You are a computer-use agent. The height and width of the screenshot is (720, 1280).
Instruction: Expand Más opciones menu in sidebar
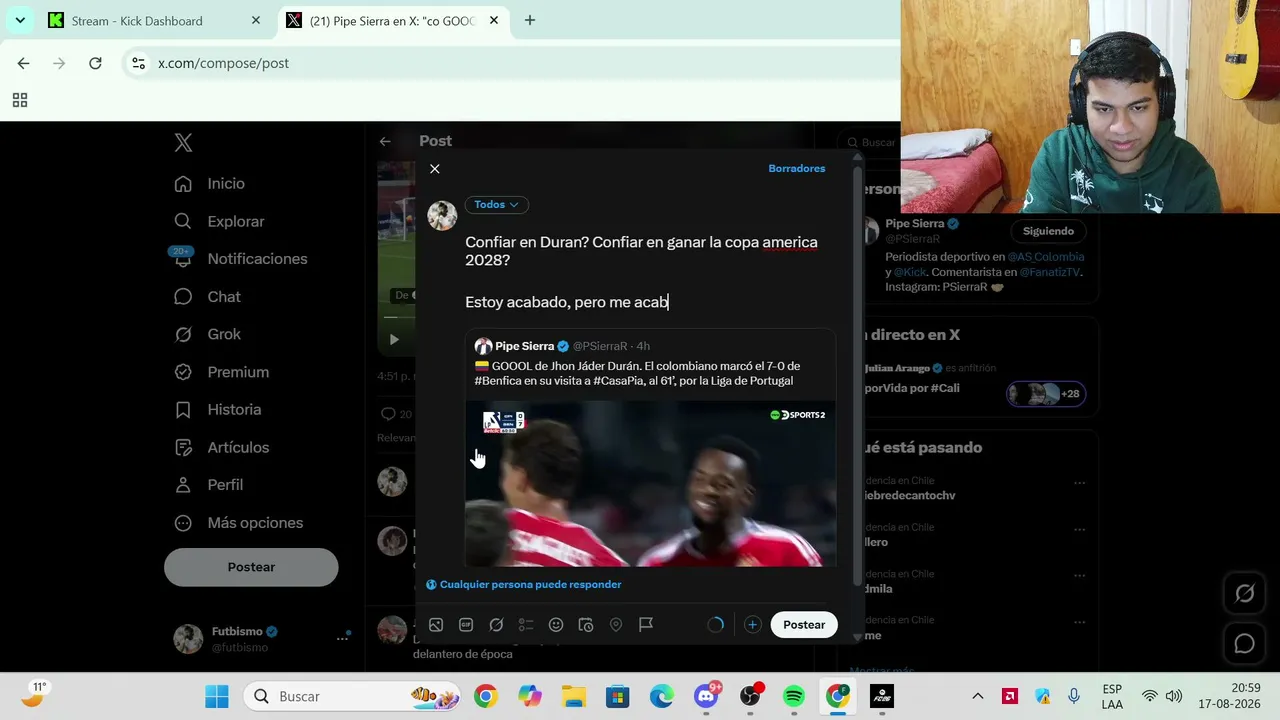click(238, 523)
